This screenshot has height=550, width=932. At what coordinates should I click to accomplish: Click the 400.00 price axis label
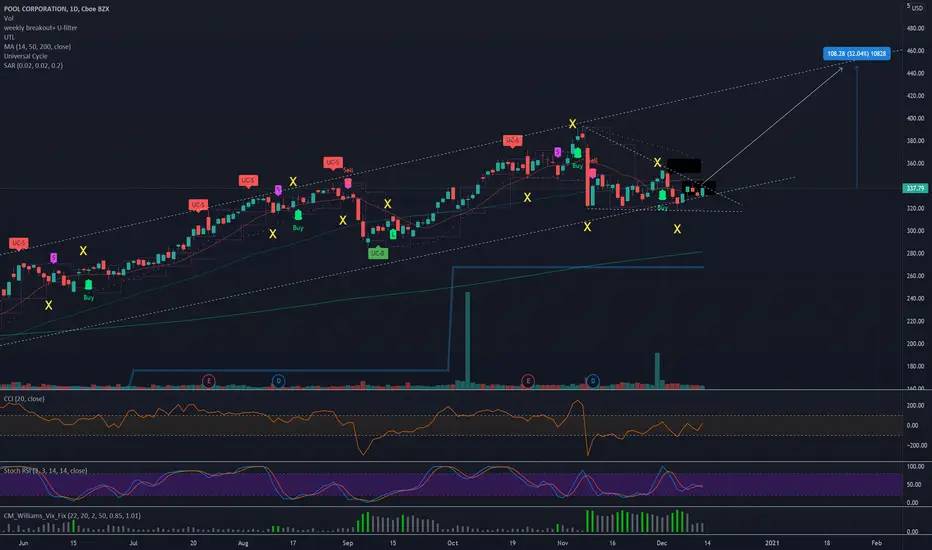[x=915, y=118]
